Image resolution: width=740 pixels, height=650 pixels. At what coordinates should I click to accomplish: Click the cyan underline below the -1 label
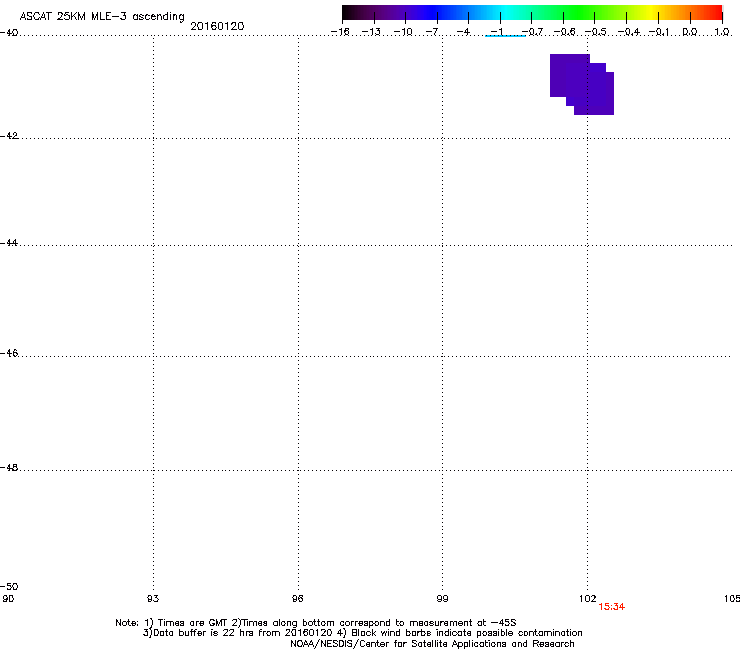pos(505,36)
